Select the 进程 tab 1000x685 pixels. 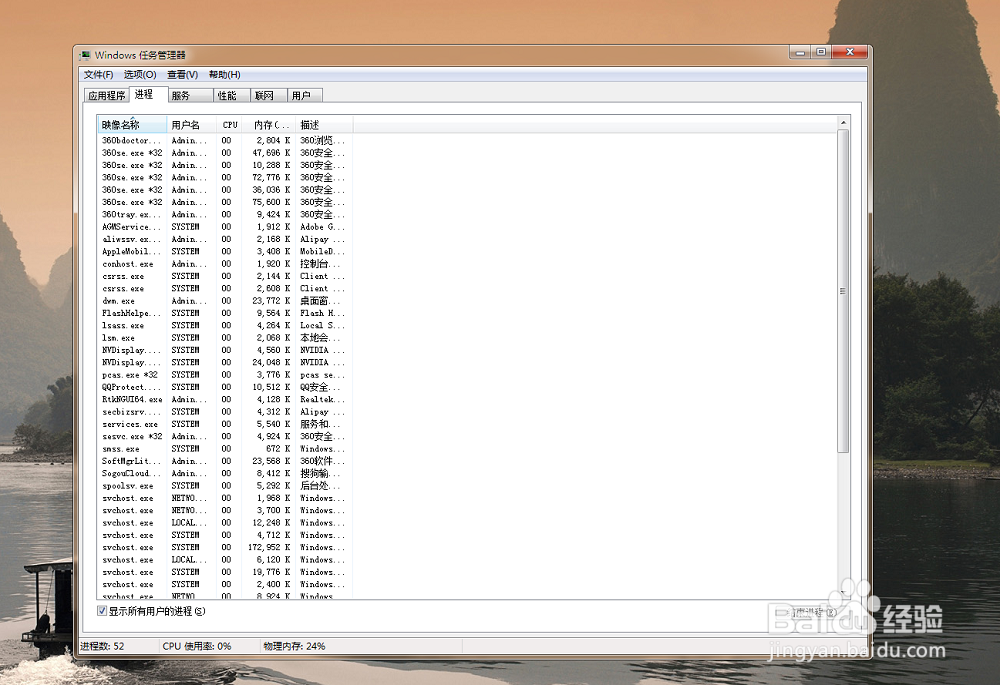pyautogui.click(x=148, y=94)
